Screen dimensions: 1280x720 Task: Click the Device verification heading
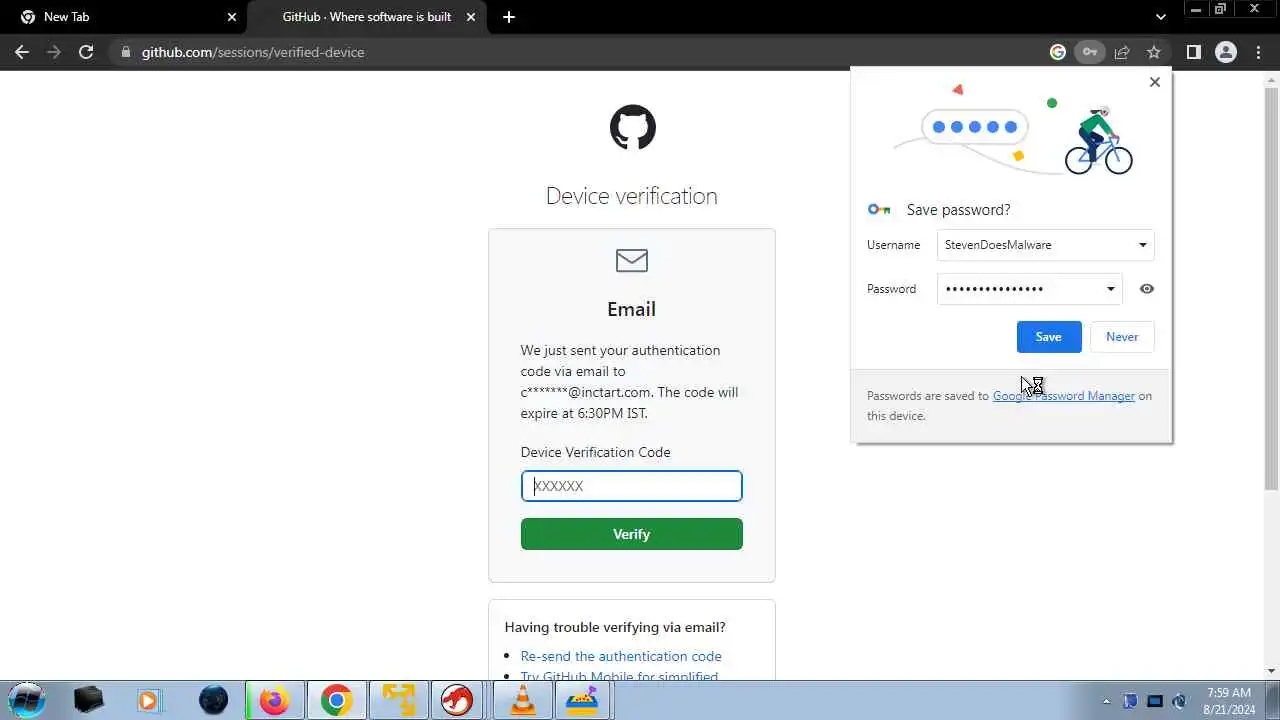click(632, 196)
